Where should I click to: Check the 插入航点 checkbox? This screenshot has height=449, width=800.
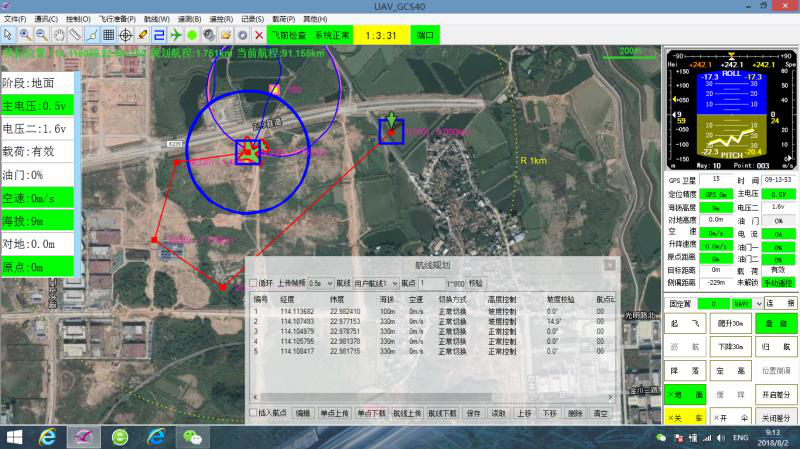(x=253, y=412)
